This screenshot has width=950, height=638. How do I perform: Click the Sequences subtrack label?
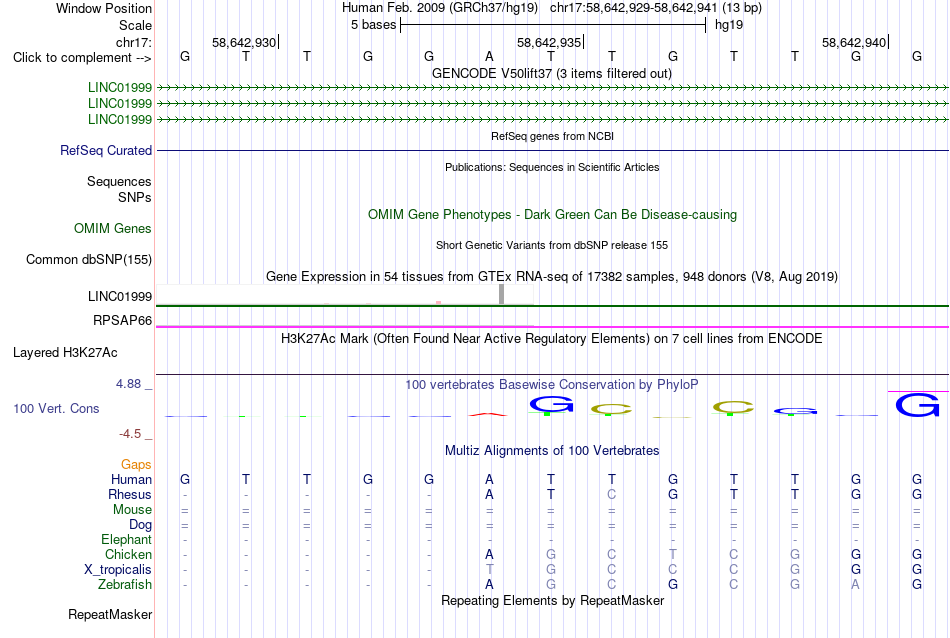point(119,182)
